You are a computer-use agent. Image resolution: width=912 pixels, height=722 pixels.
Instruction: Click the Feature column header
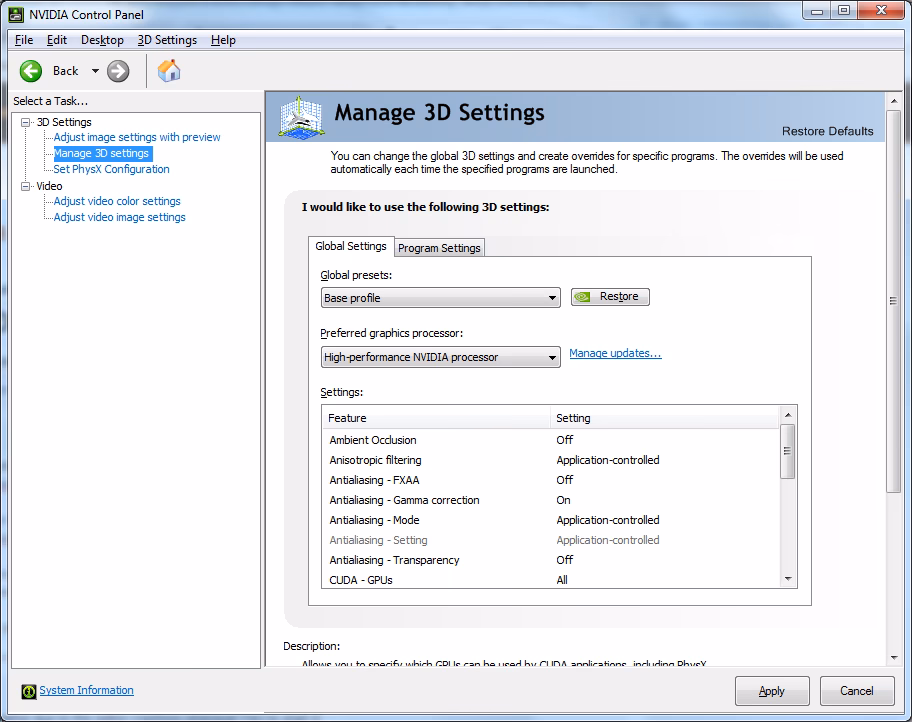point(436,418)
